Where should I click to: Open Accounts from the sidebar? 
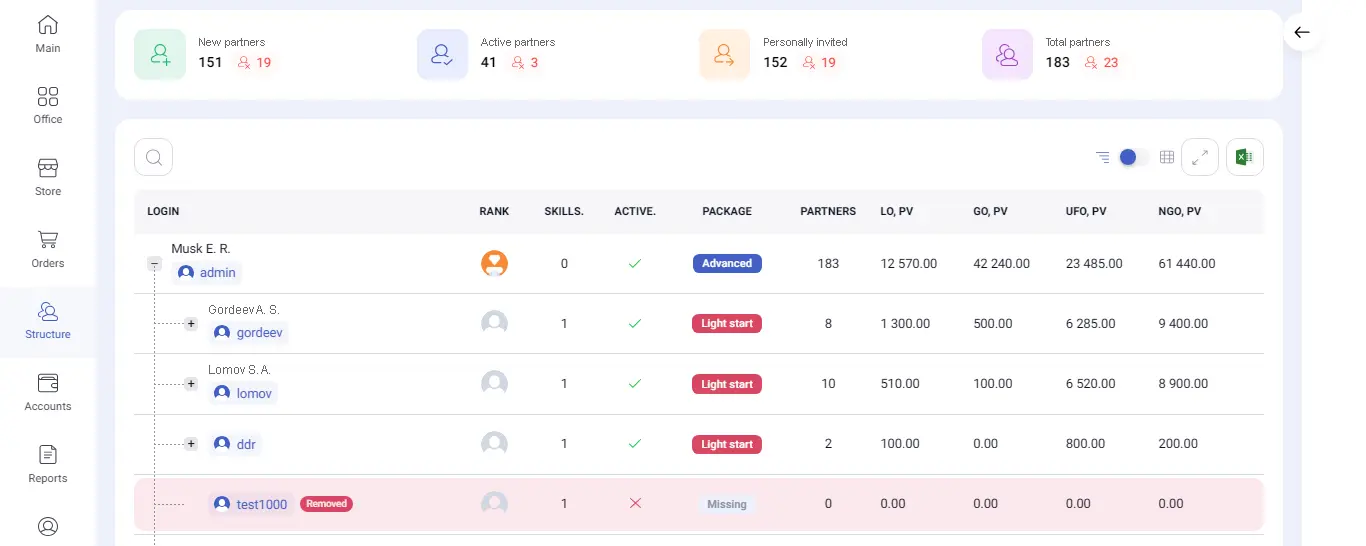pyautogui.click(x=48, y=391)
